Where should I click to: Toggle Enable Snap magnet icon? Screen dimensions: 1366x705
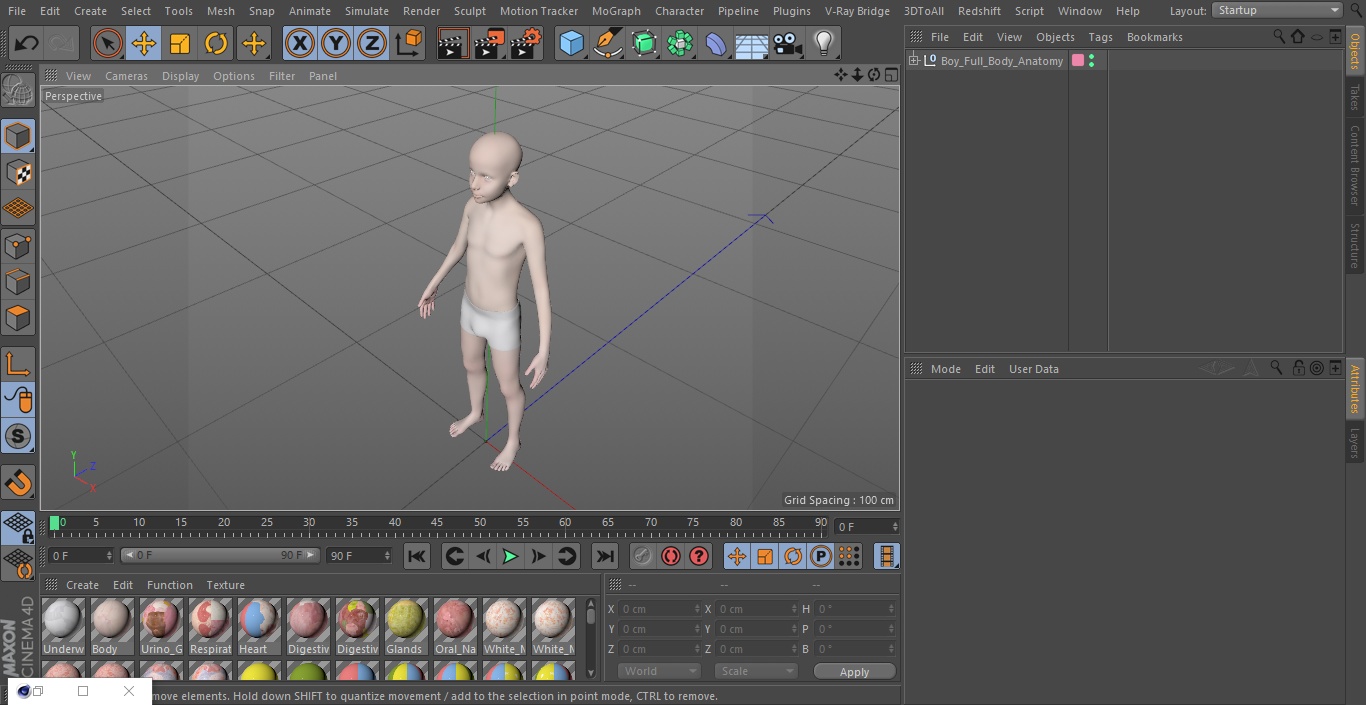tap(18, 483)
